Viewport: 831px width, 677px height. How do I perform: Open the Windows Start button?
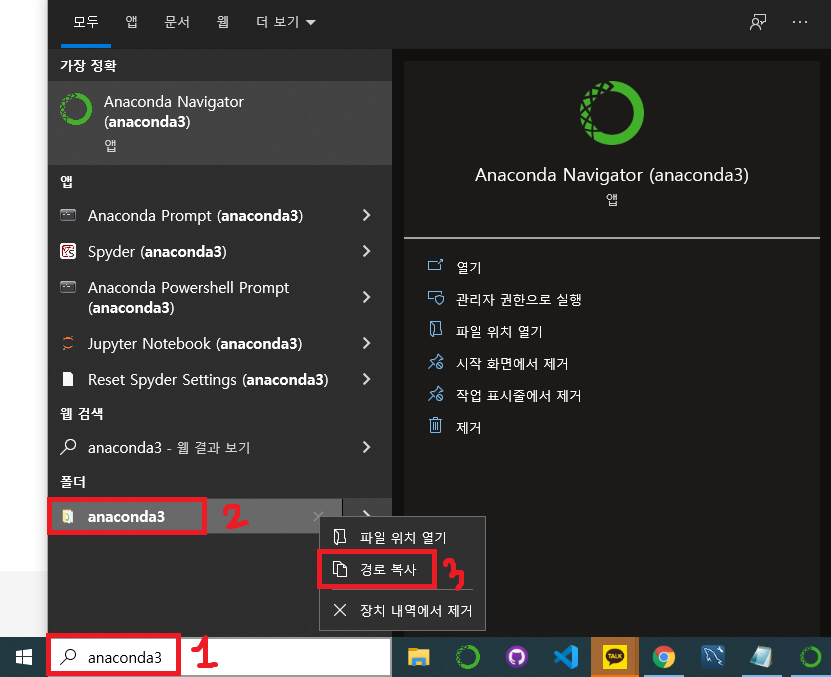pos(24,657)
